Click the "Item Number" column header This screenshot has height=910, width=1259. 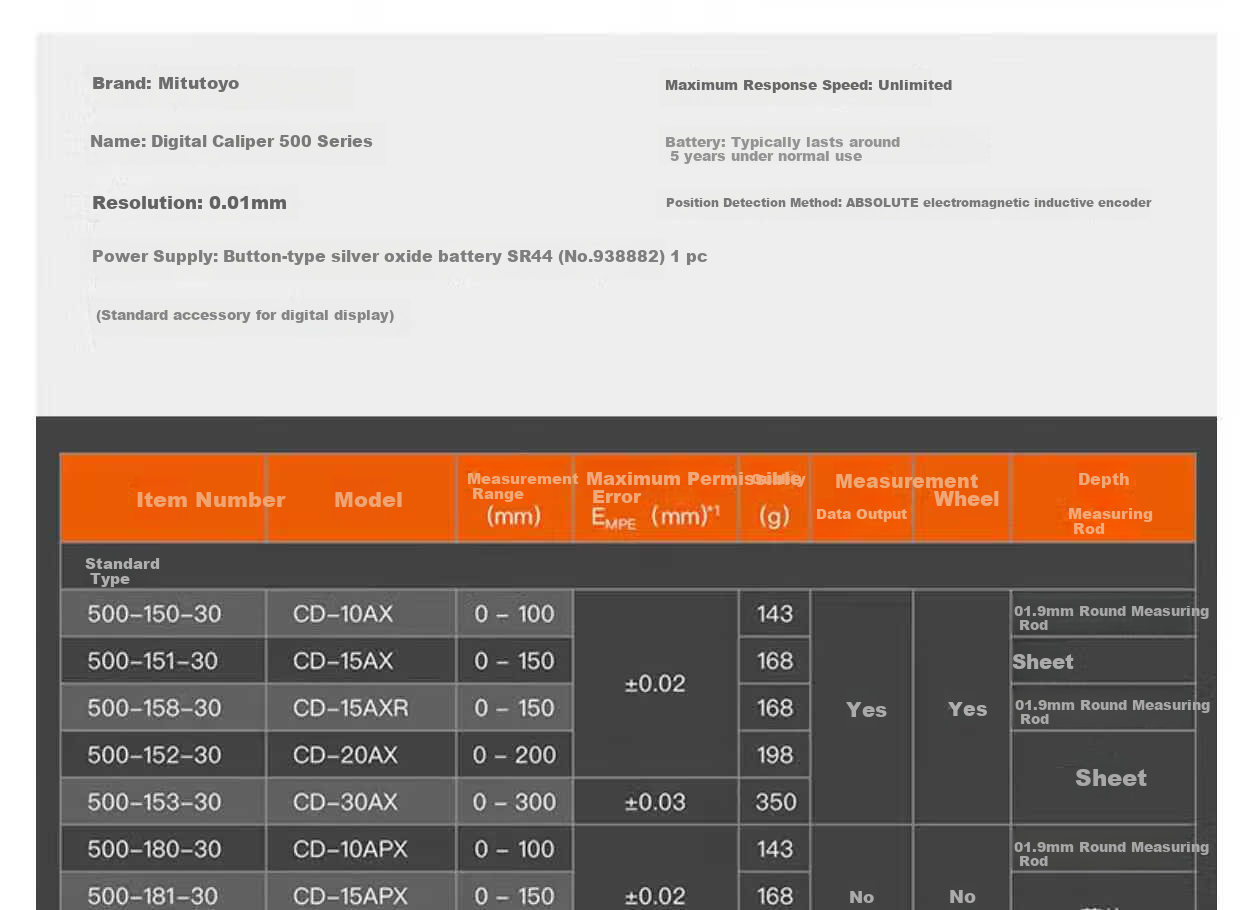click(x=211, y=500)
